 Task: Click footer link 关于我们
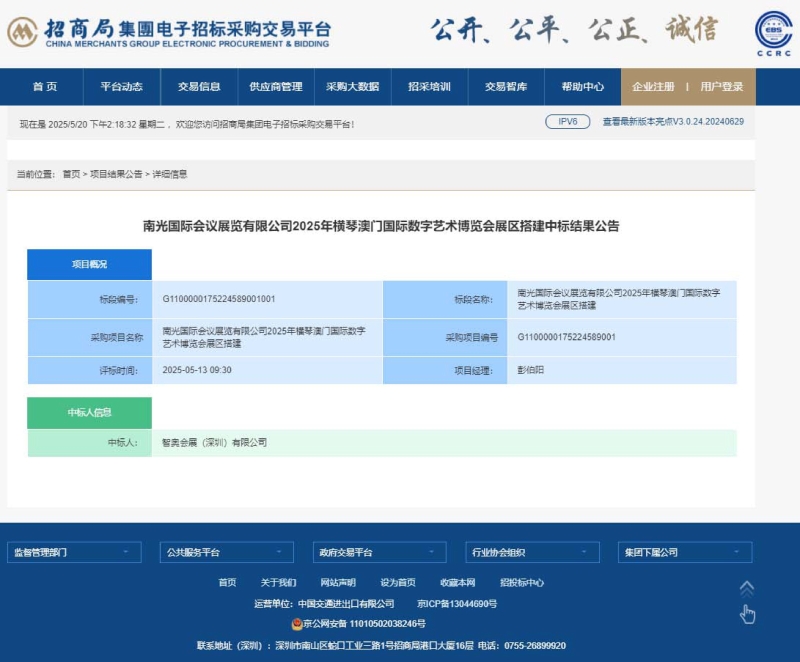coord(278,582)
